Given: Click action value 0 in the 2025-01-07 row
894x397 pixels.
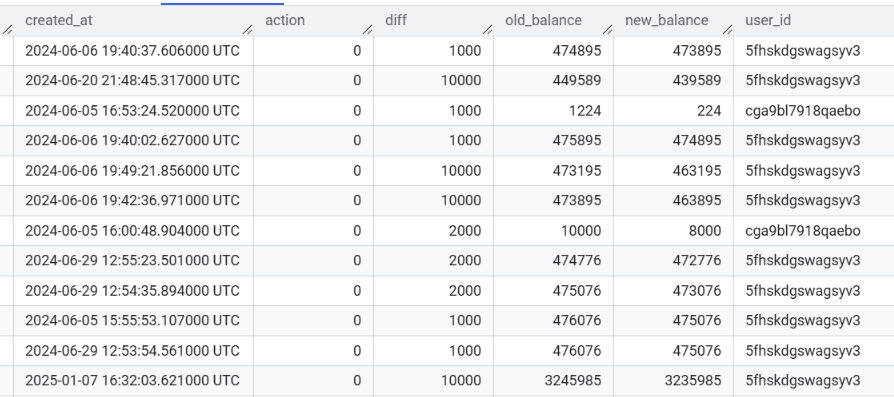Looking at the screenshot, I should pyautogui.click(x=357, y=380).
